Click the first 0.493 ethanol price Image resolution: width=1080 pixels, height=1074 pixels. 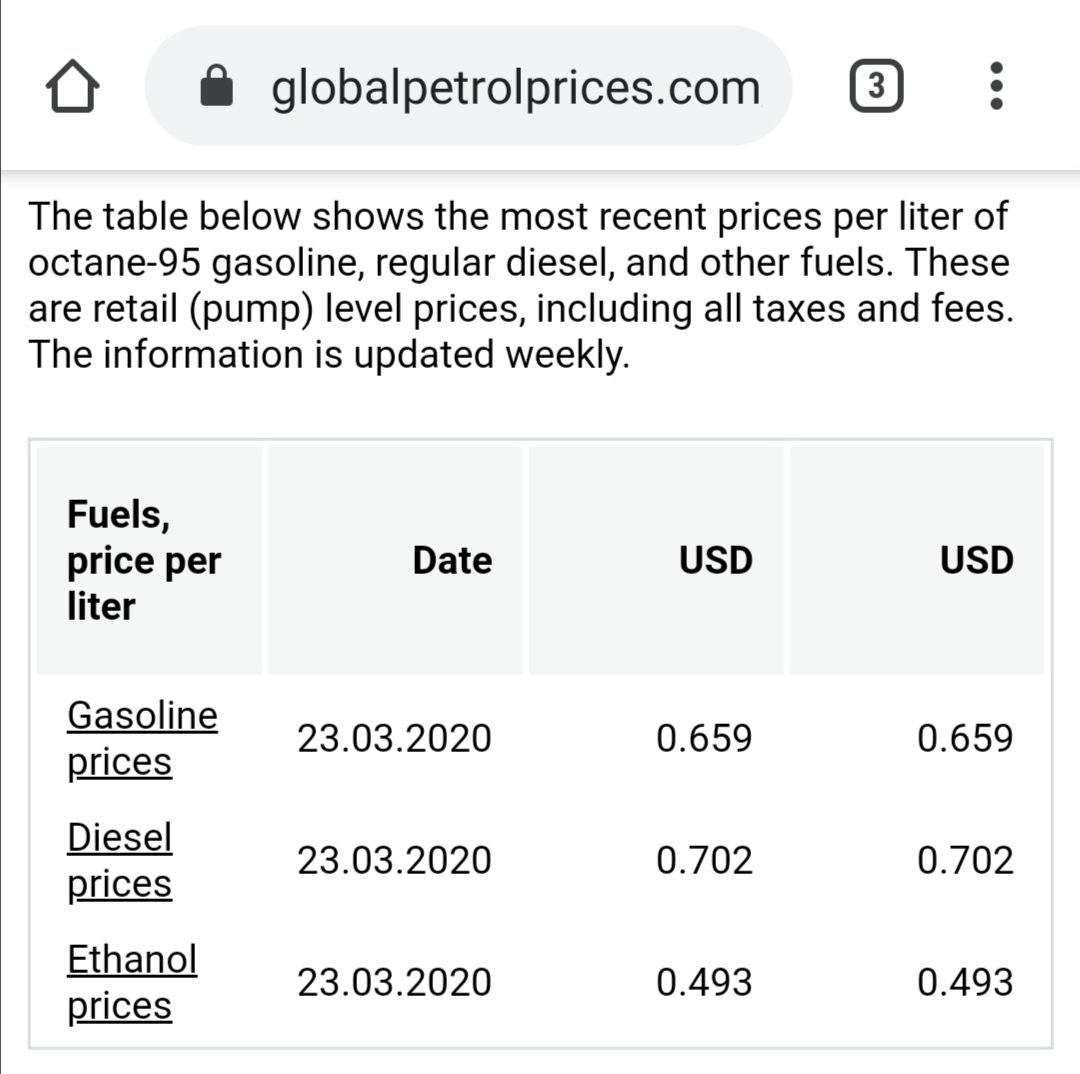click(705, 982)
